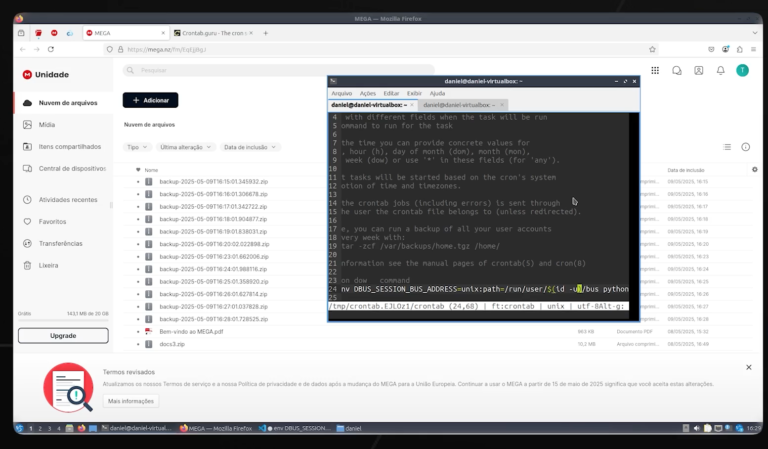The image size is (768, 449).
Task: Open Itens compartilhados in sidebar
Action: pyautogui.click(x=71, y=146)
